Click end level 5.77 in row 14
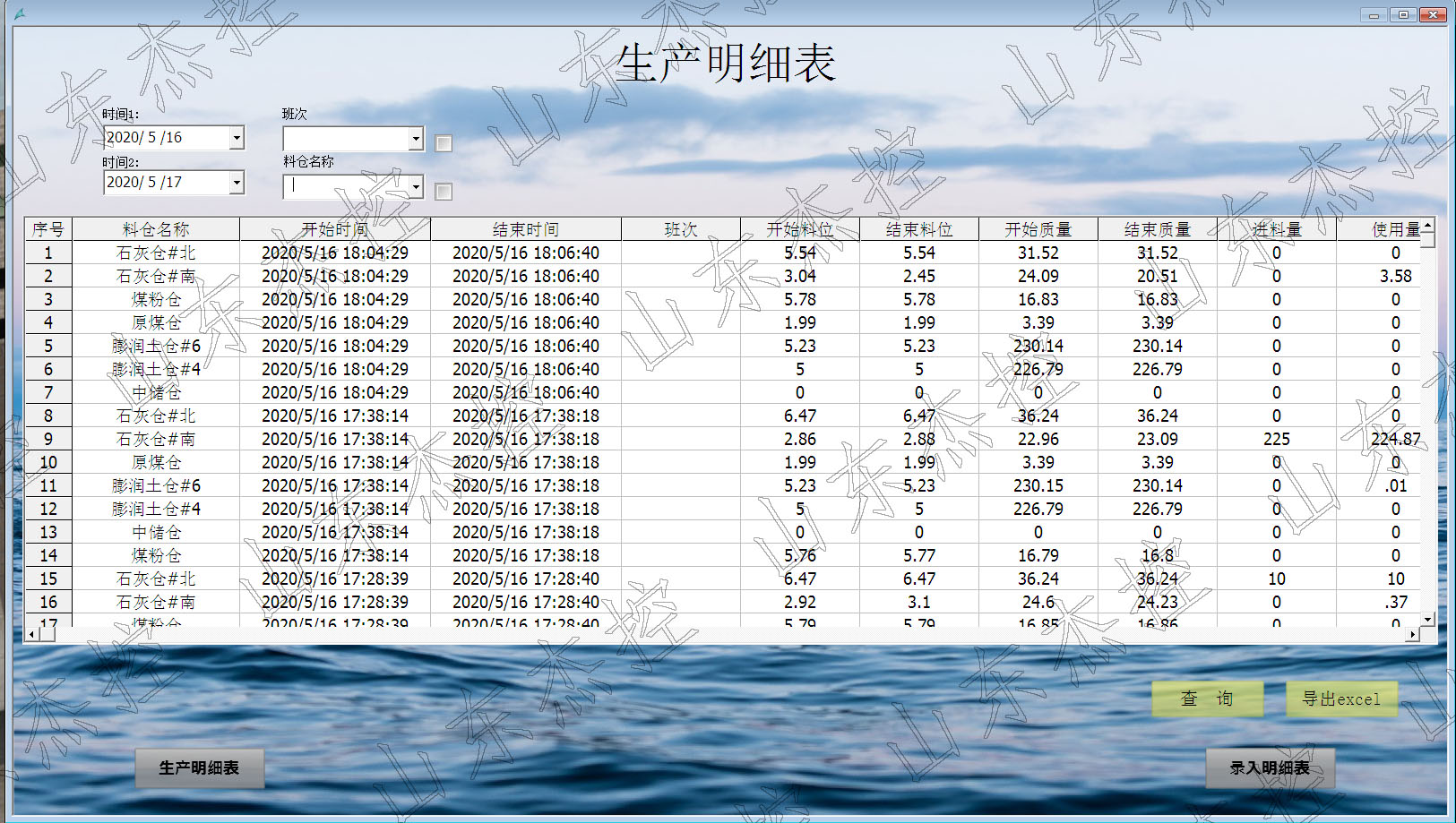 pos(919,556)
